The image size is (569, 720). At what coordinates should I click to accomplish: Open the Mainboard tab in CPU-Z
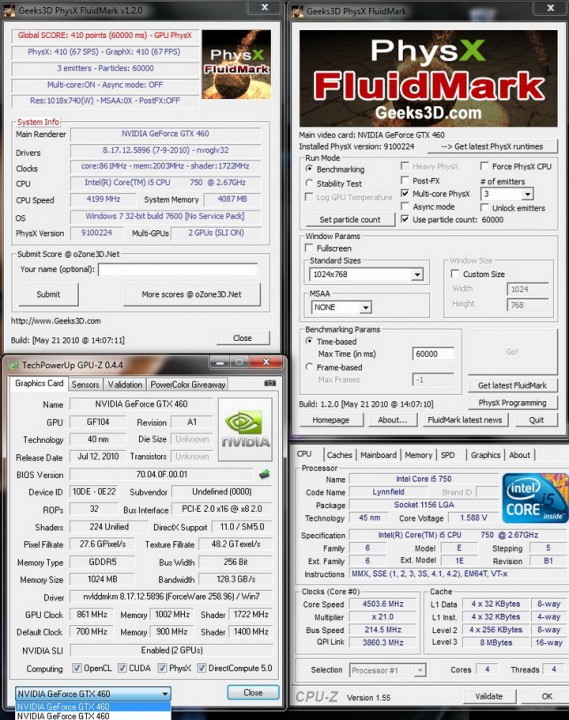click(x=378, y=455)
